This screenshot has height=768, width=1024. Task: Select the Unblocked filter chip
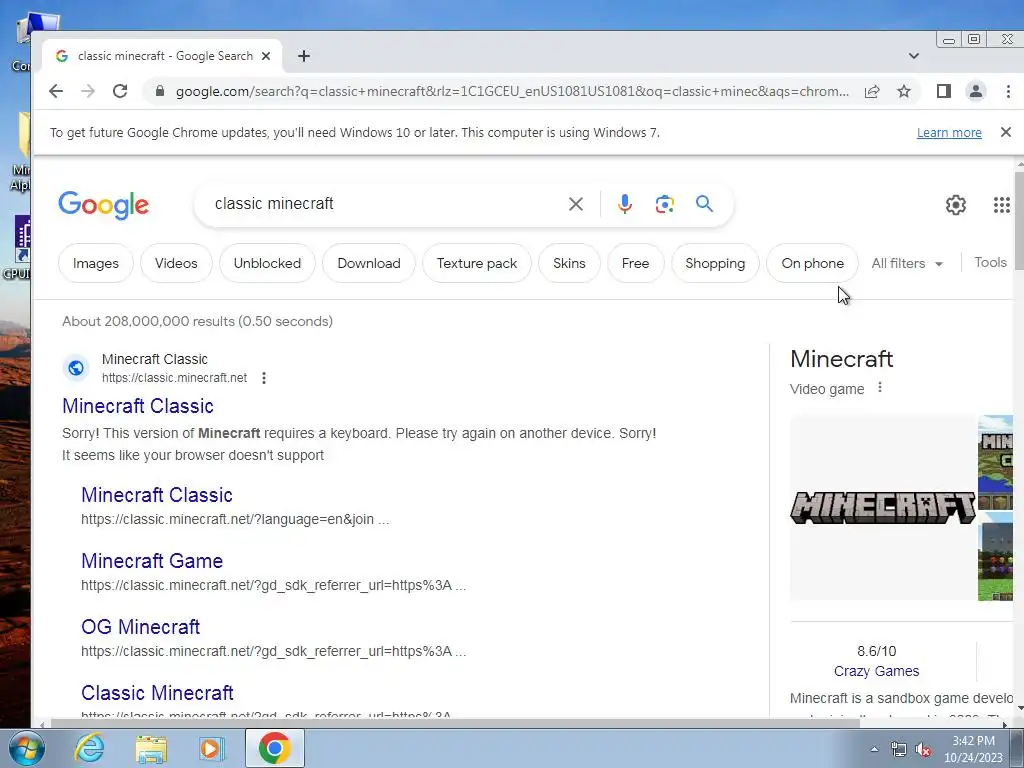[x=267, y=263]
